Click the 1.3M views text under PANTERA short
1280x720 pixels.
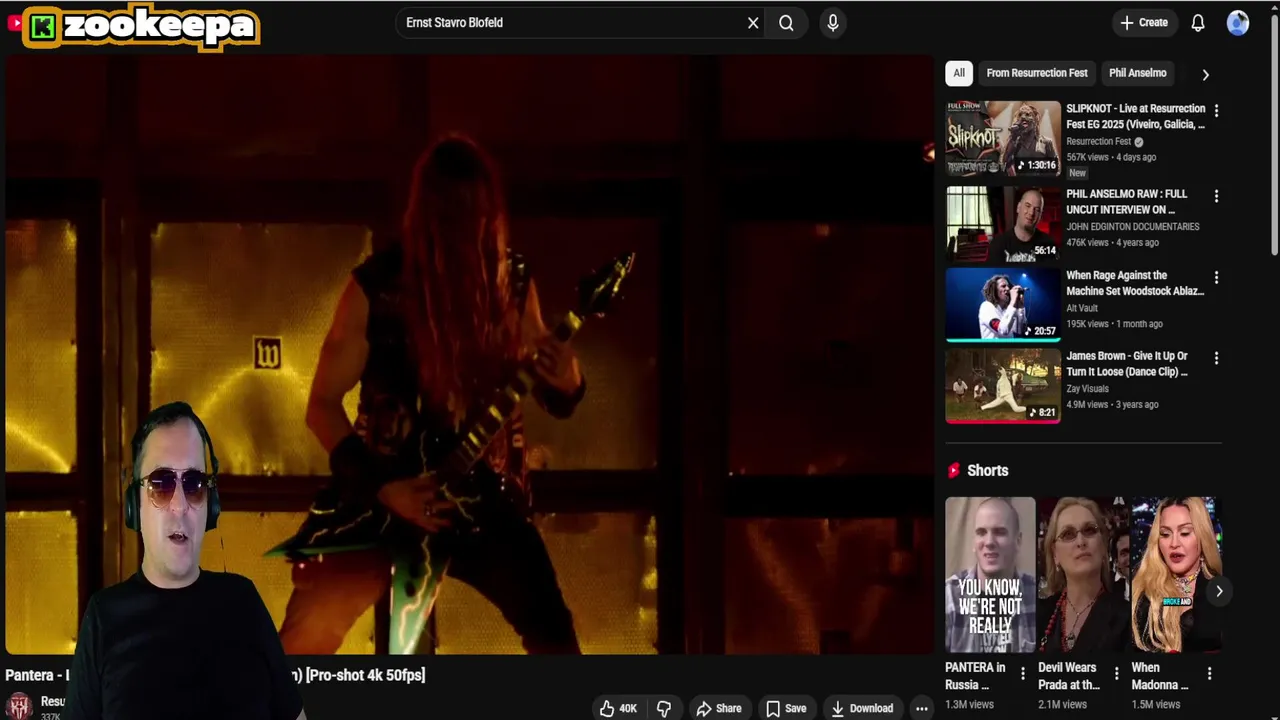[x=969, y=704]
